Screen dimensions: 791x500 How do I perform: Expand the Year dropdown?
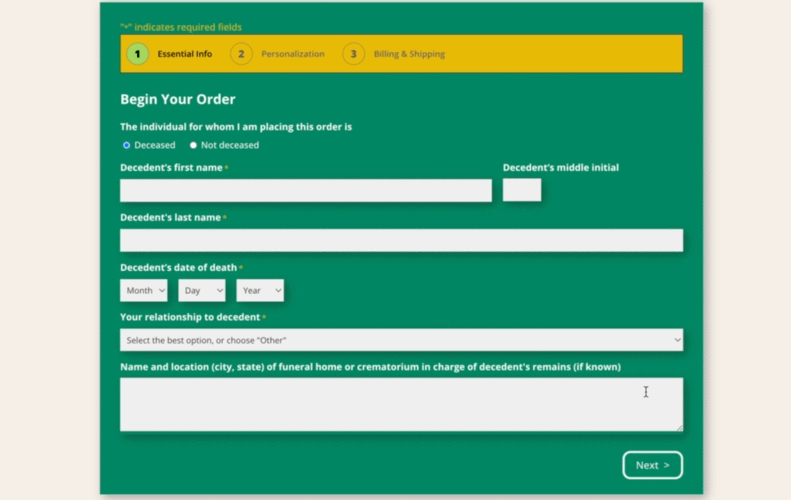(260, 290)
